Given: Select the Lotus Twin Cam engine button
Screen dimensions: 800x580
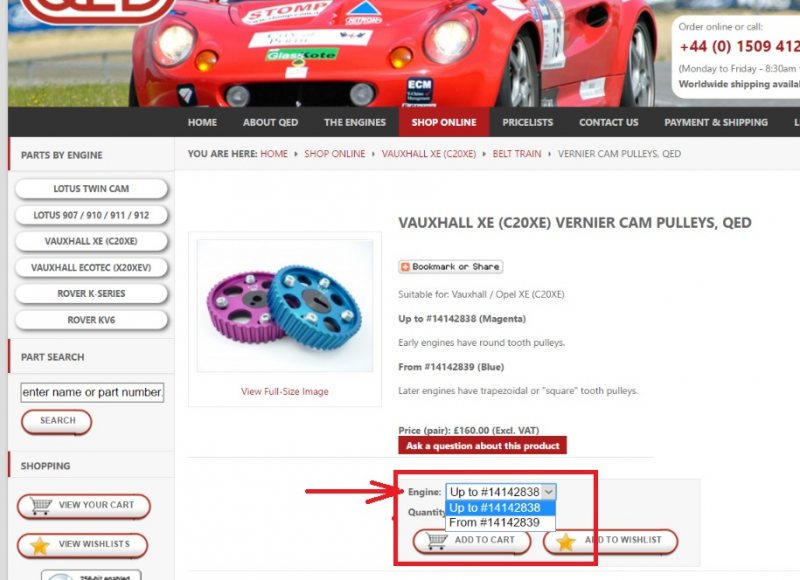Looking at the screenshot, I should (91, 189).
